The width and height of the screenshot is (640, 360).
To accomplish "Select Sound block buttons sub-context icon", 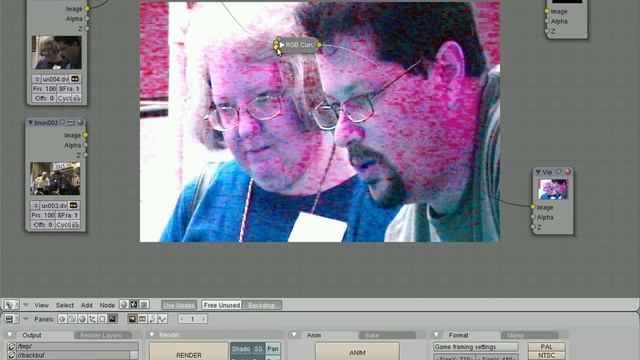I will (162, 319).
